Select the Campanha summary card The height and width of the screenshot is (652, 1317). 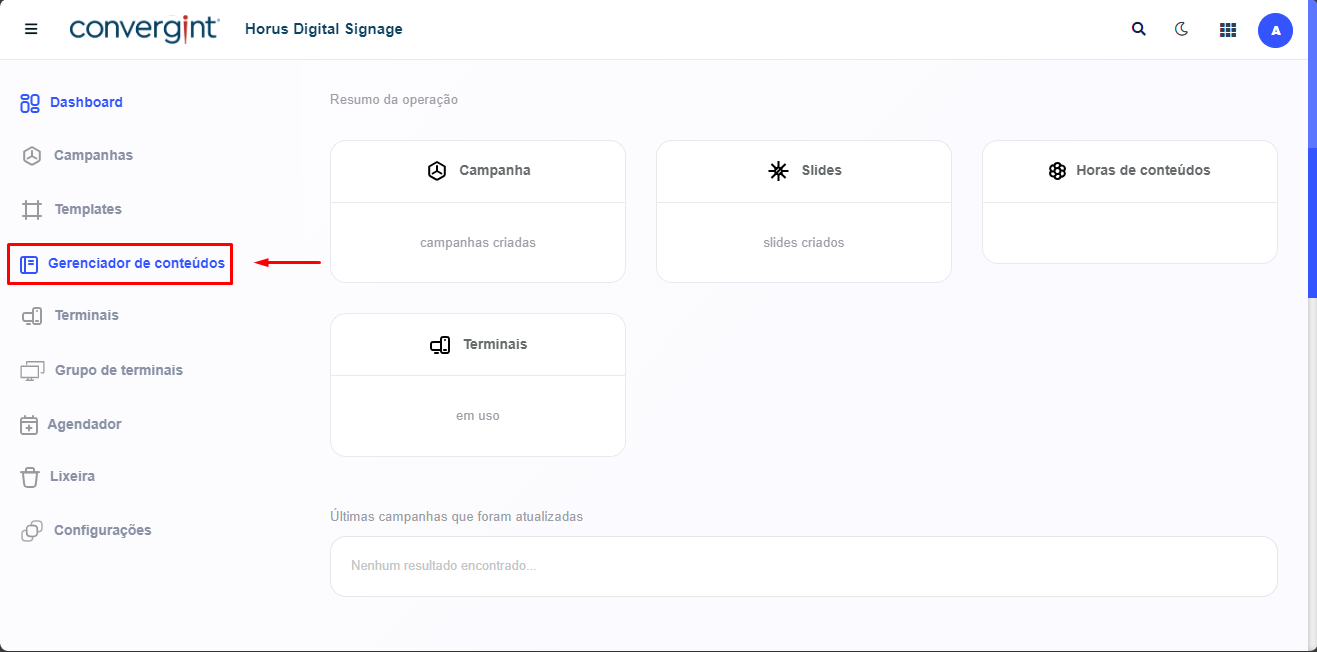478,211
